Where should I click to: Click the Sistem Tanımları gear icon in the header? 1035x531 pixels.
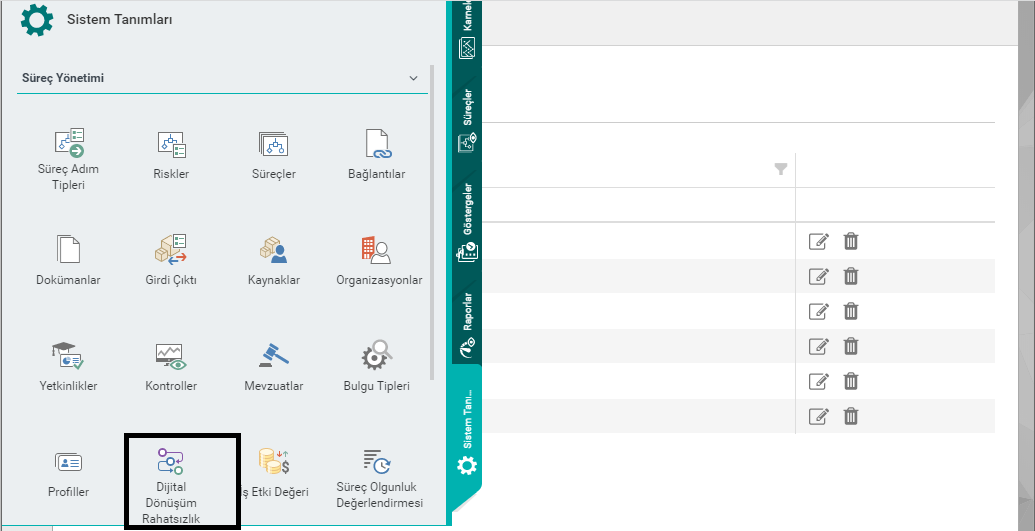[x=37, y=19]
